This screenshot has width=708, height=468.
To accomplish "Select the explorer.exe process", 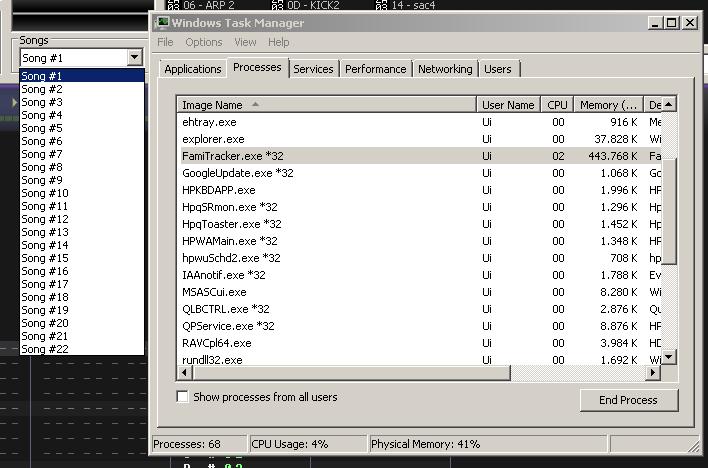I will pos(213,139).
